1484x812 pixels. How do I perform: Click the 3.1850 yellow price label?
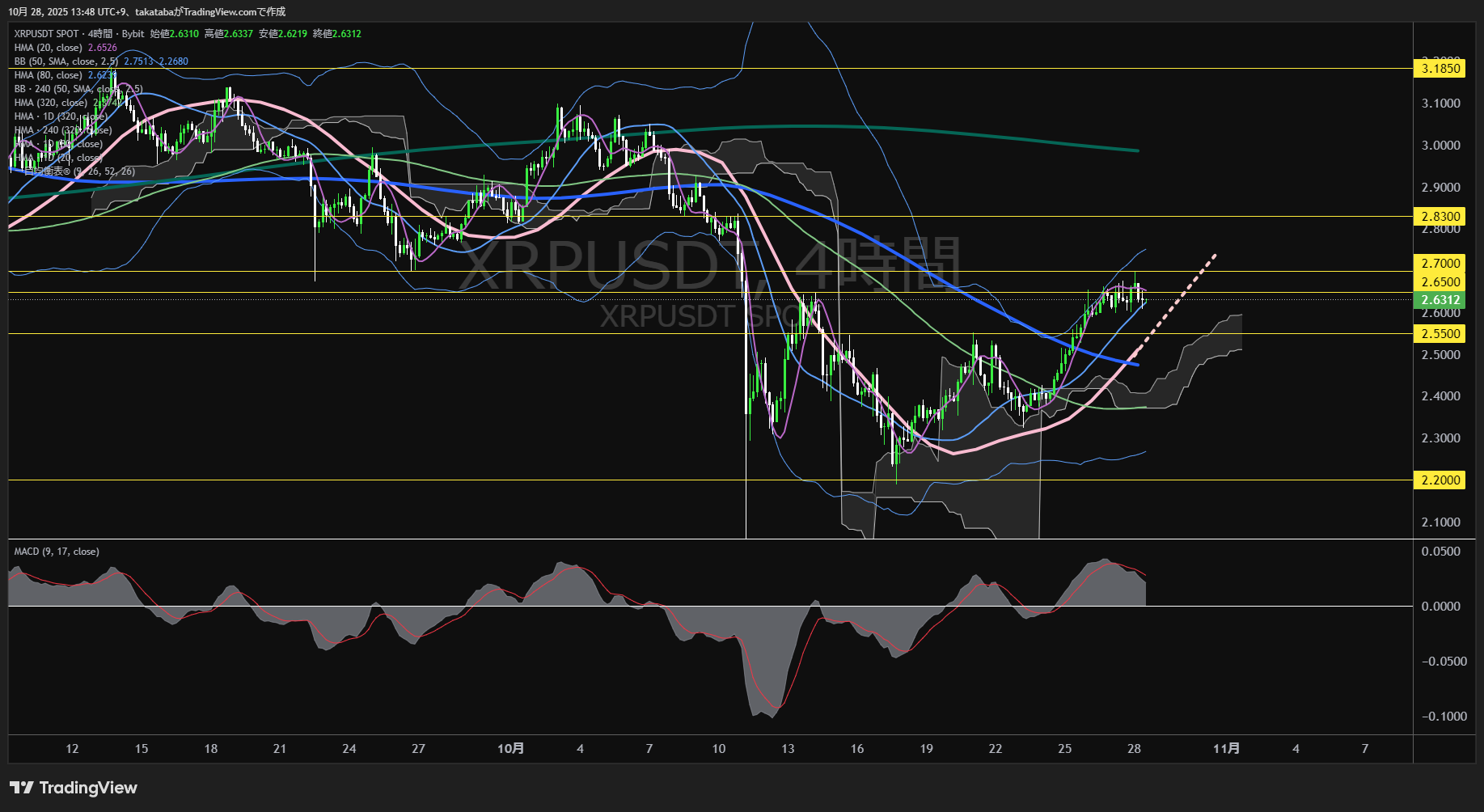1440,69
